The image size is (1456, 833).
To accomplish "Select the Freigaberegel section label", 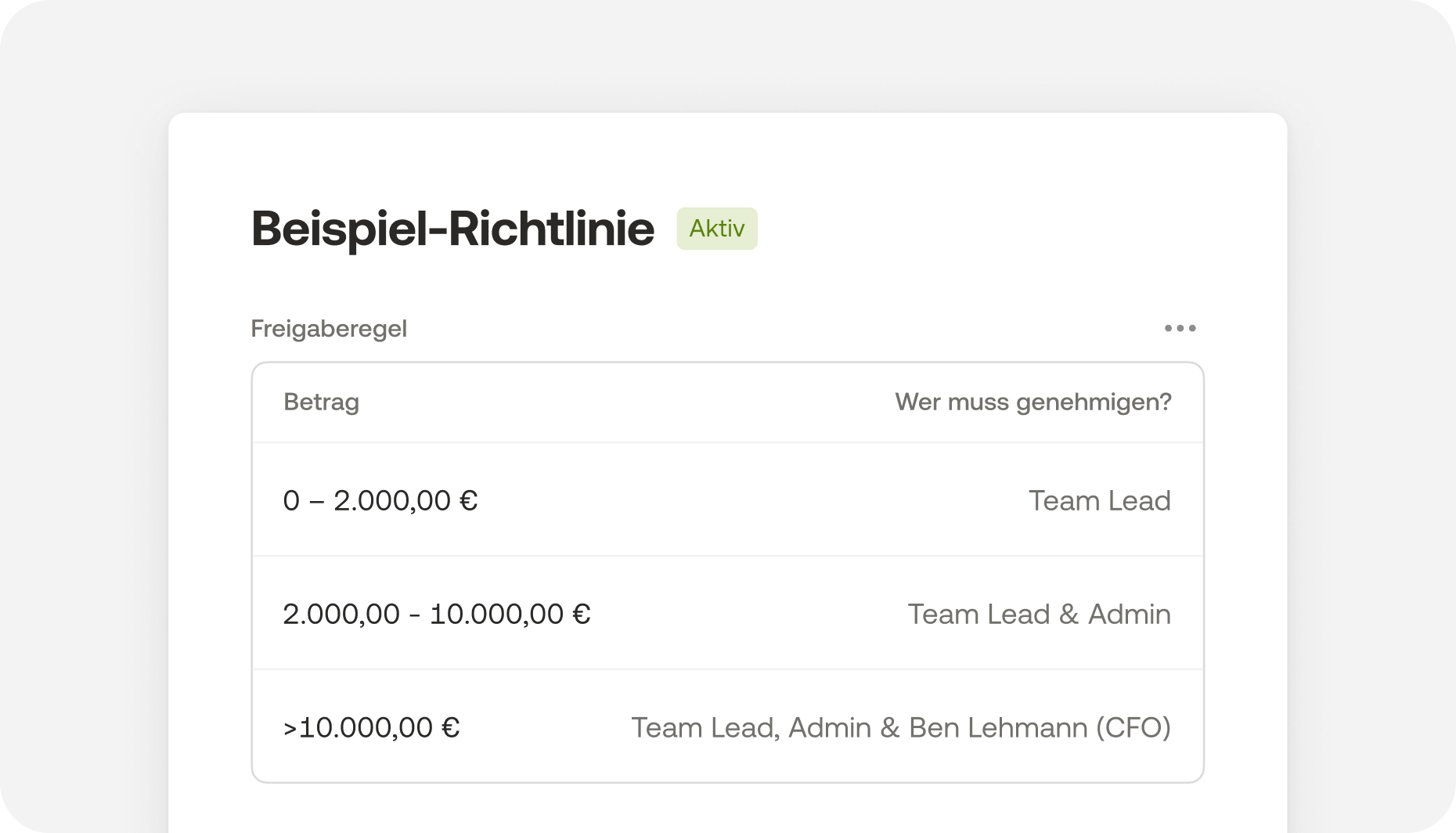I will pyautogui.click(x=329, y=329).
